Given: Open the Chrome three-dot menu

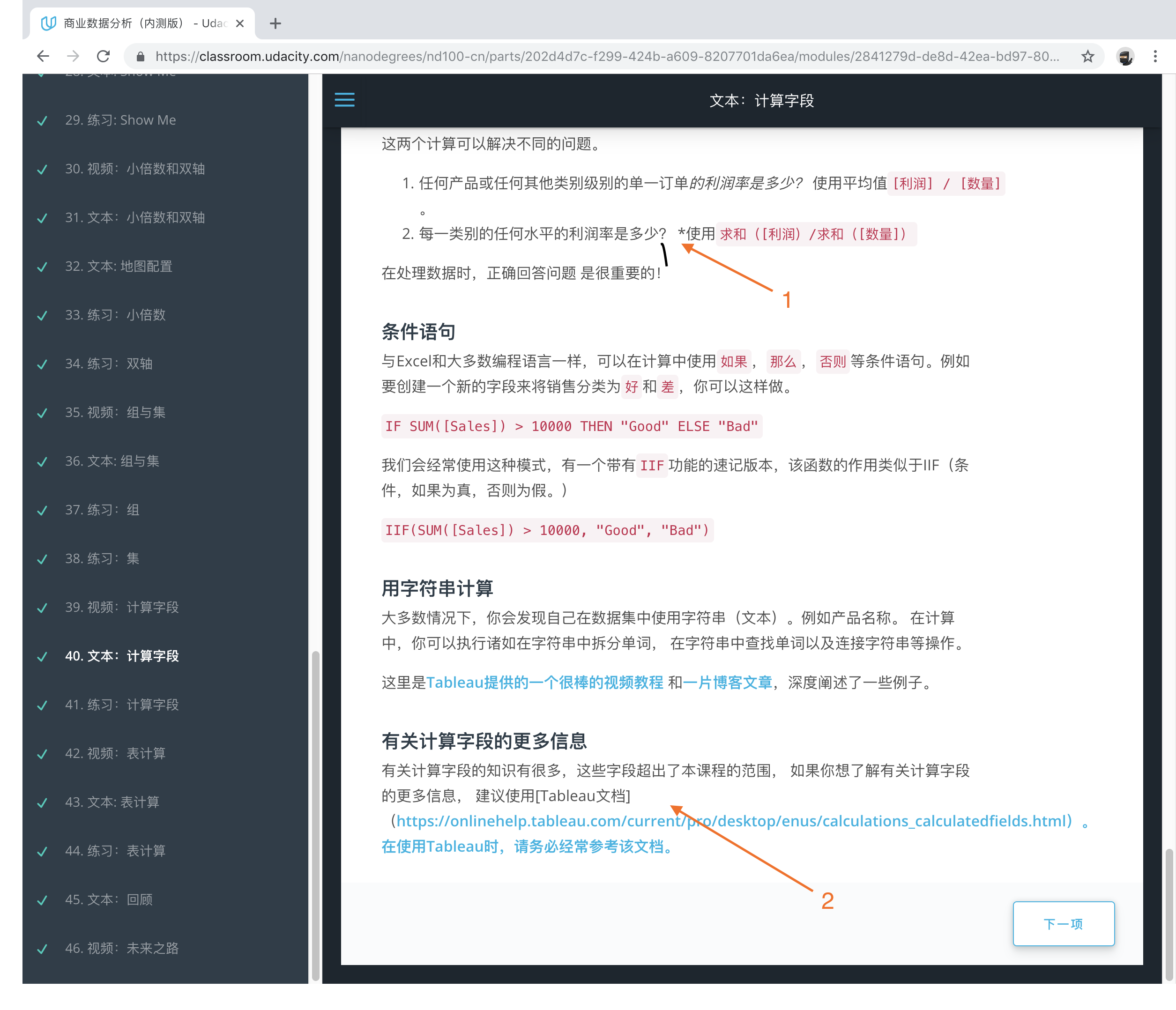Looking at the screenshot, I should point(1155,56).
